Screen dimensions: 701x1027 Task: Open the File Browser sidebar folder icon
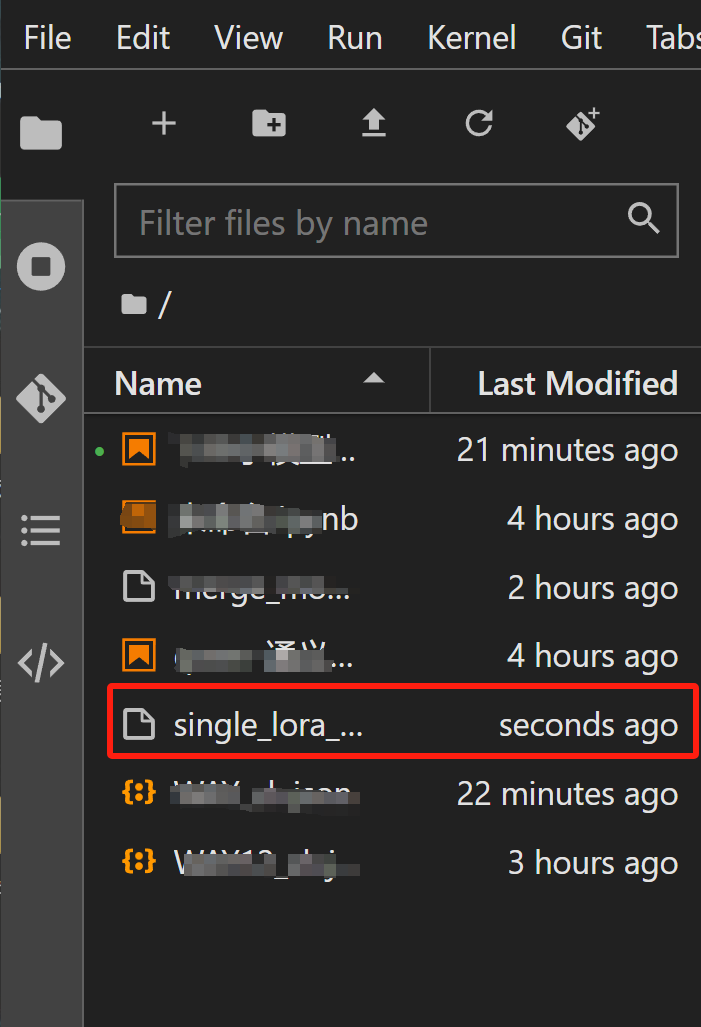pos(41,133)
